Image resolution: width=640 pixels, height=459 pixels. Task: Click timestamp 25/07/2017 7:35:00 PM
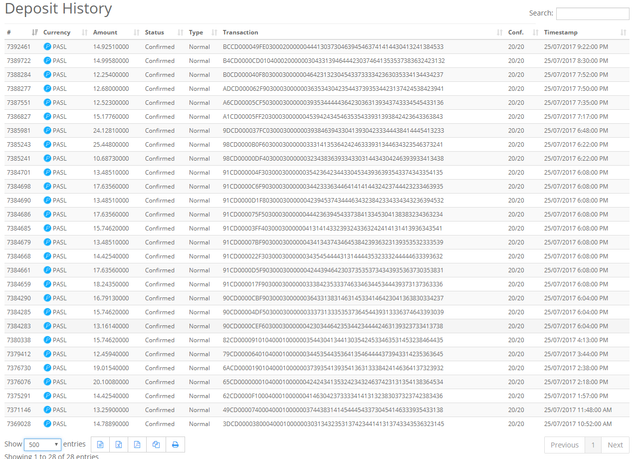click(x=576, y=102)
